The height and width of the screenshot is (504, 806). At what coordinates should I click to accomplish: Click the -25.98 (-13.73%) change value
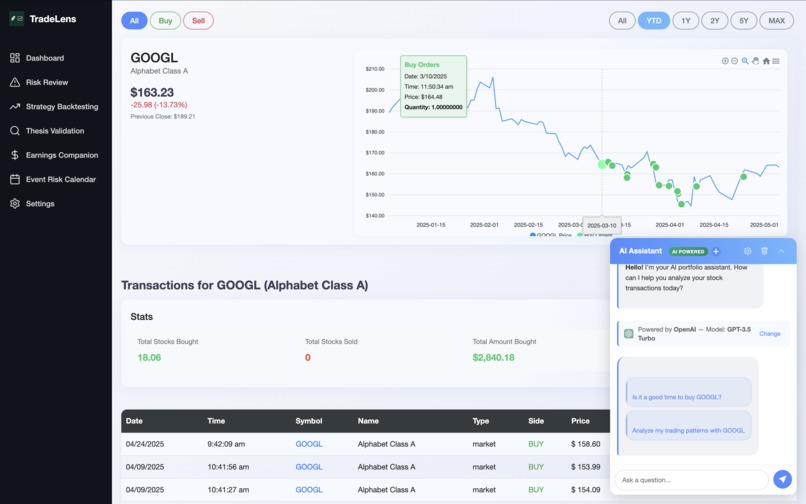pos(159,105)
